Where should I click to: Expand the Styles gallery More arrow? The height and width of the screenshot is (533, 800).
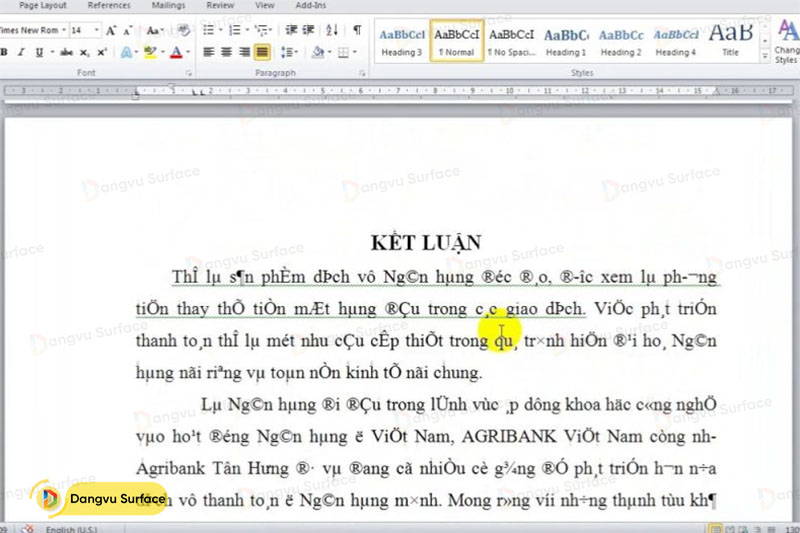point(765,57)
